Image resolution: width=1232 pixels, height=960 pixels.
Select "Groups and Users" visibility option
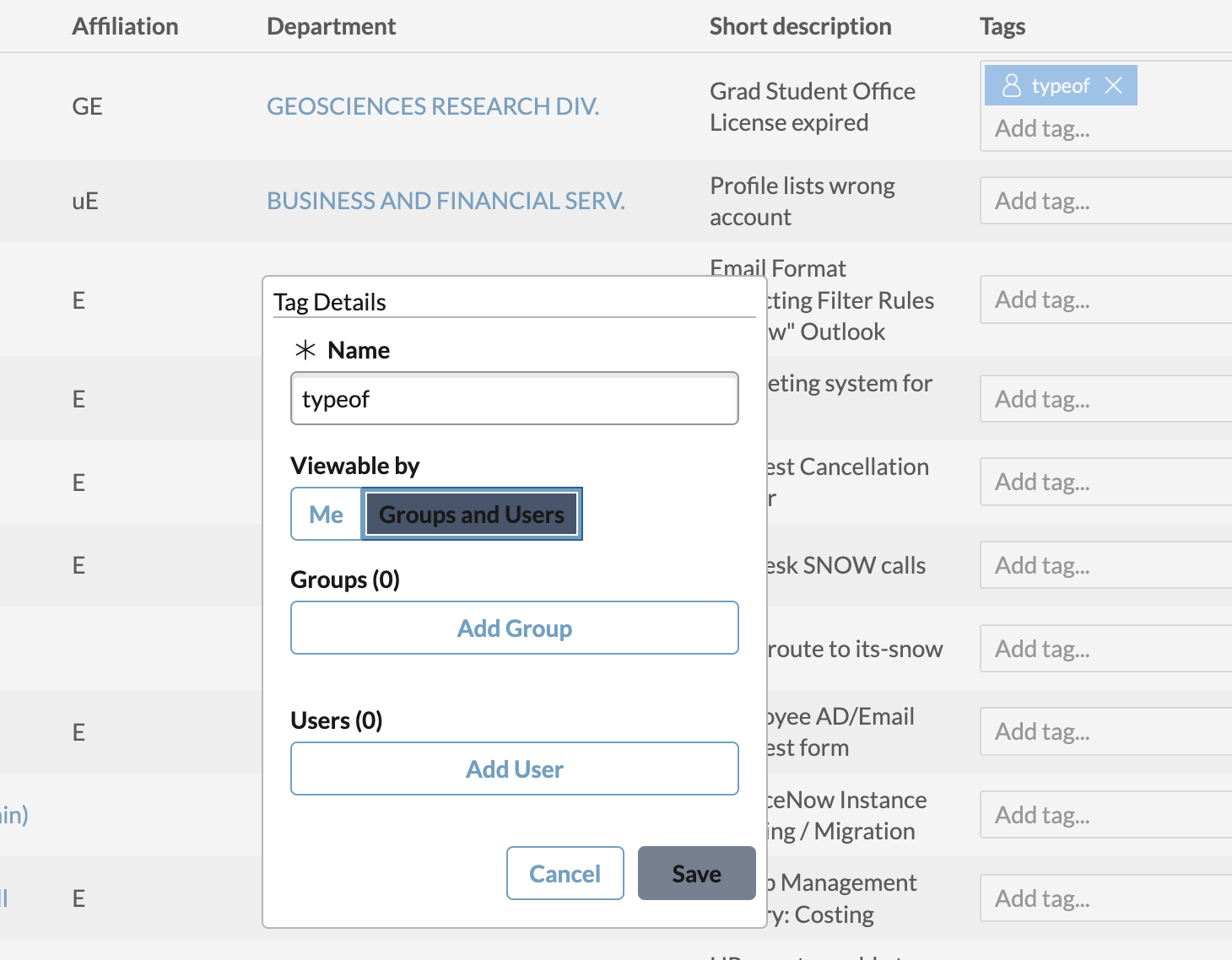click(x=471, y=514)
